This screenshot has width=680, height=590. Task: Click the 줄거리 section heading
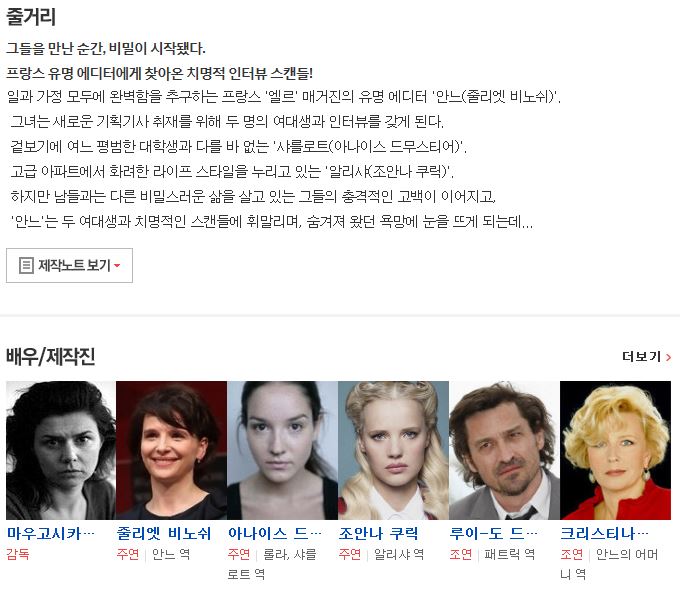click(x=31, y=16)
